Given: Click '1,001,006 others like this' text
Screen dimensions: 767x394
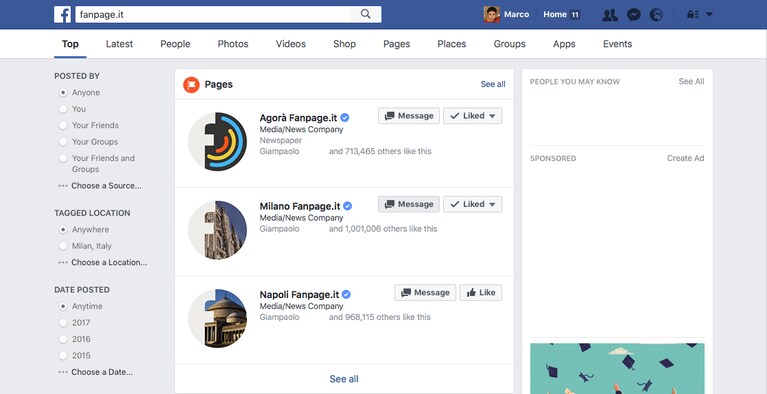Looking at the screenshot, I should tap(391, 229).
